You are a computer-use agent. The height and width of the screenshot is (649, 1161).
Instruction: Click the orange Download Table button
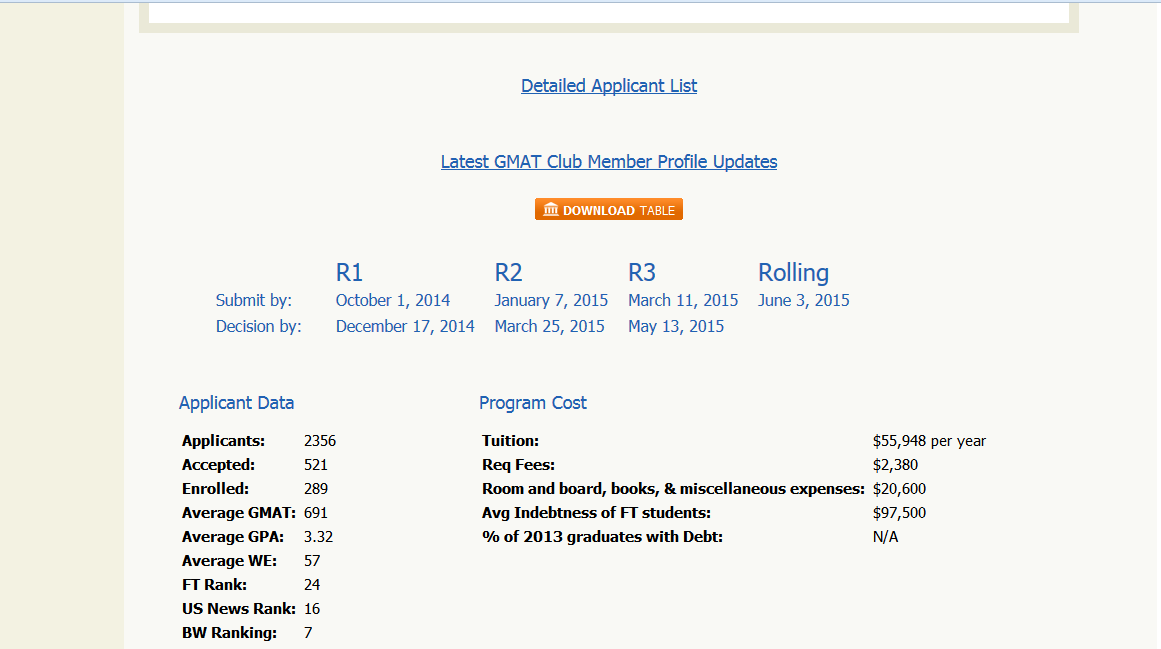[608, 210]
